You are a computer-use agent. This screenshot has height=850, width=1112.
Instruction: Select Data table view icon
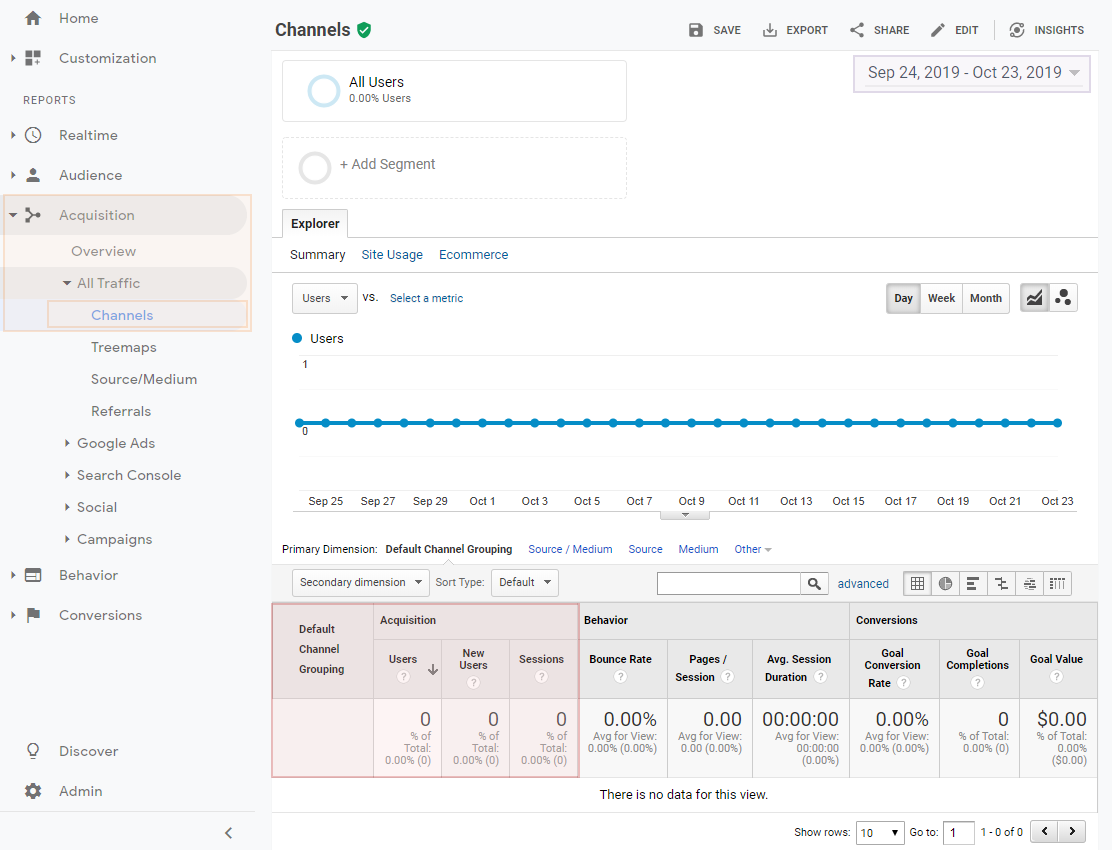tap(917, 583)
